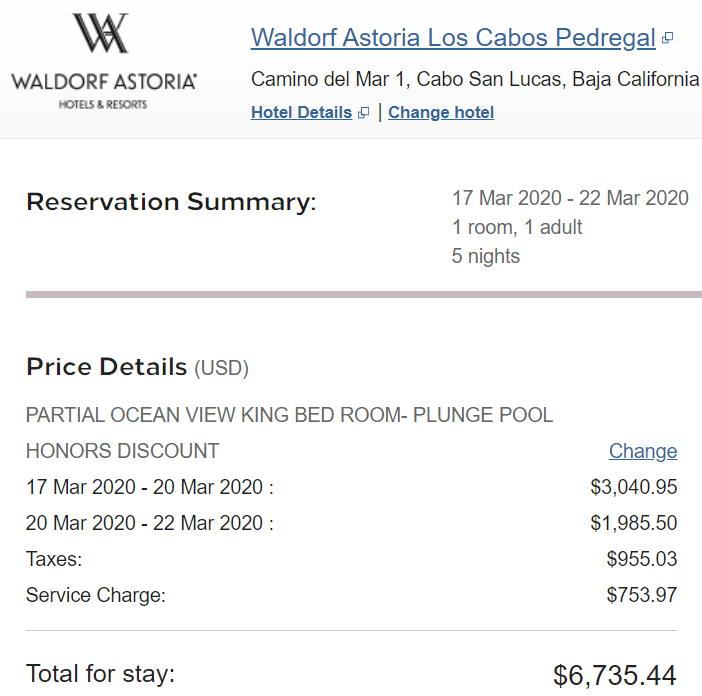Click the hotel address Camino del Mar text

[475, 80]
